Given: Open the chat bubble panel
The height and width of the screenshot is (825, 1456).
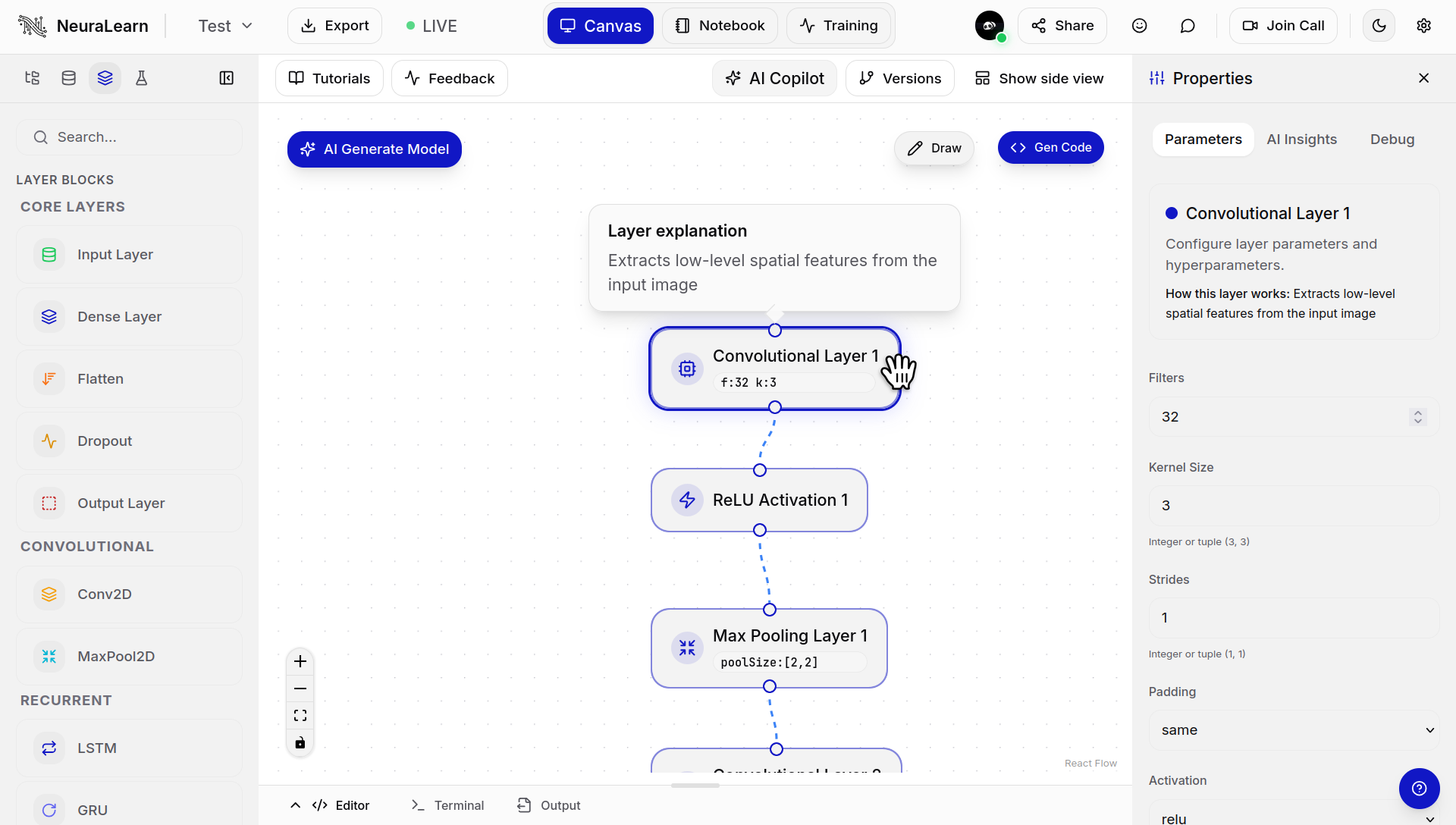Looking at the screenshot, I should (1187, 25).
